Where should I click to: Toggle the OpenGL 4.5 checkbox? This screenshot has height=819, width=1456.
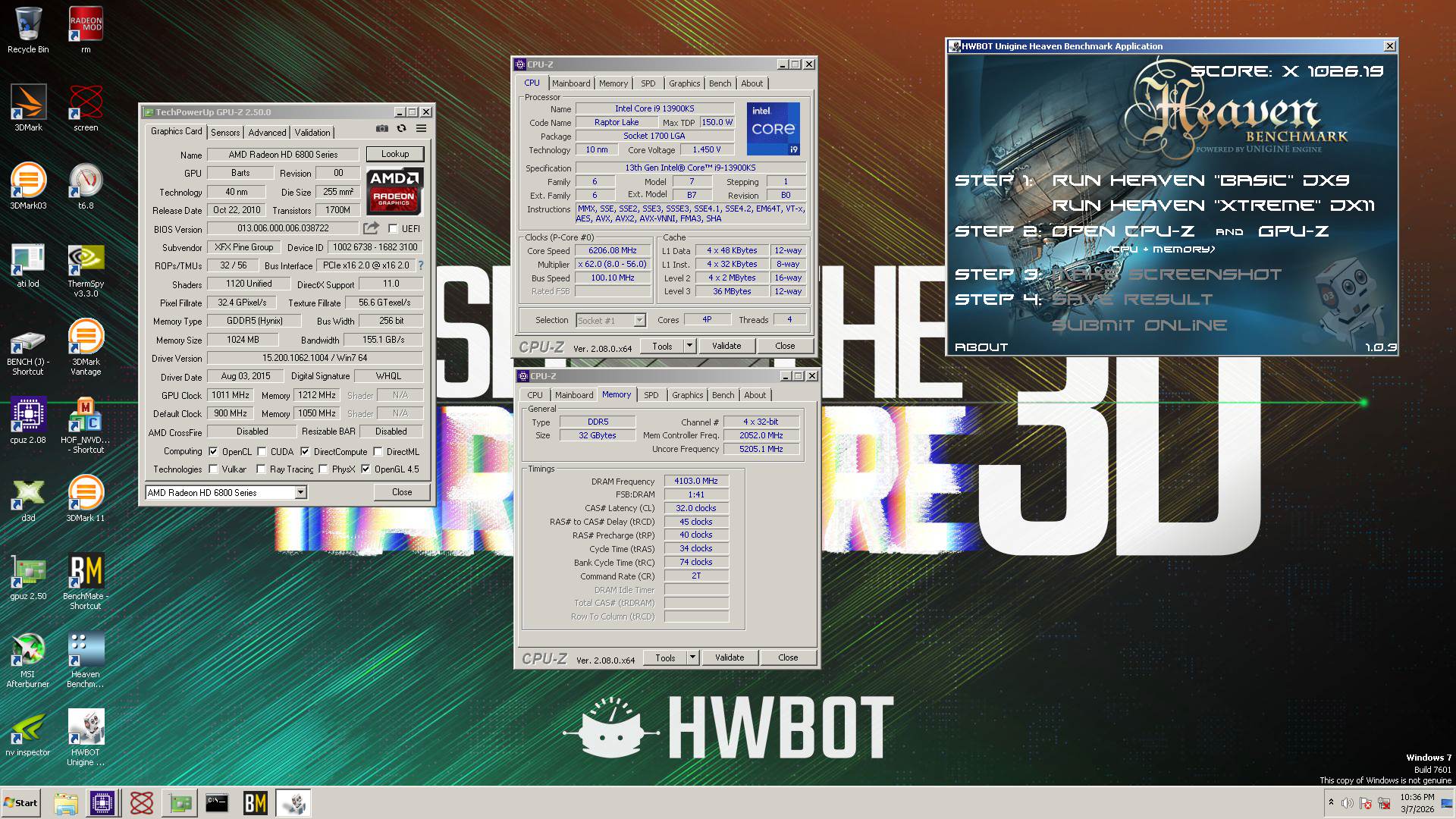point(366,469)
